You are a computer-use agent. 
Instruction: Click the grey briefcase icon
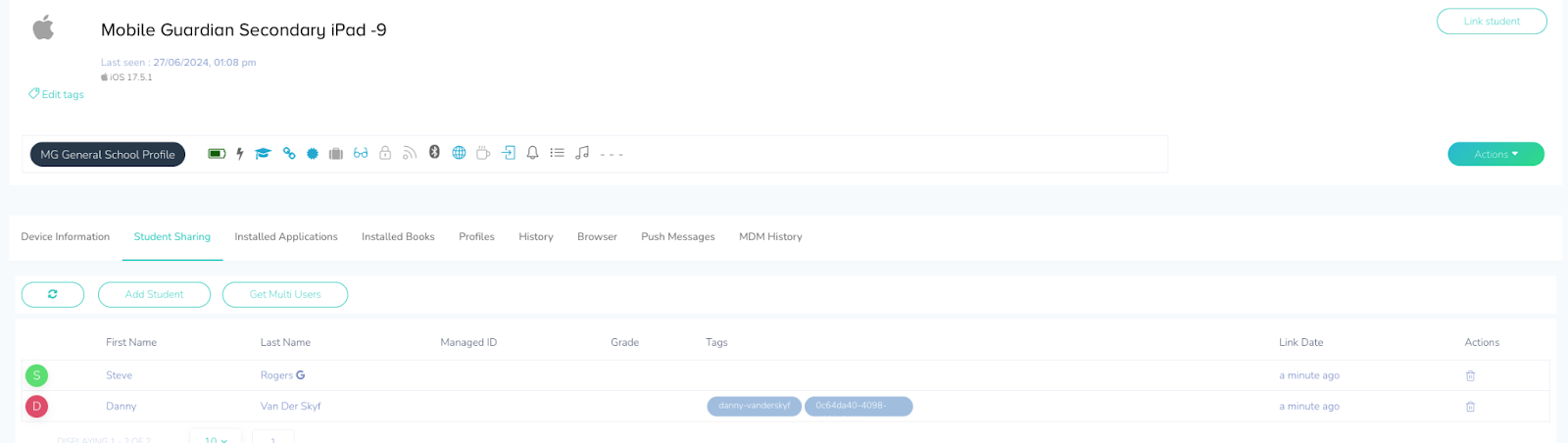click(336, 154)
